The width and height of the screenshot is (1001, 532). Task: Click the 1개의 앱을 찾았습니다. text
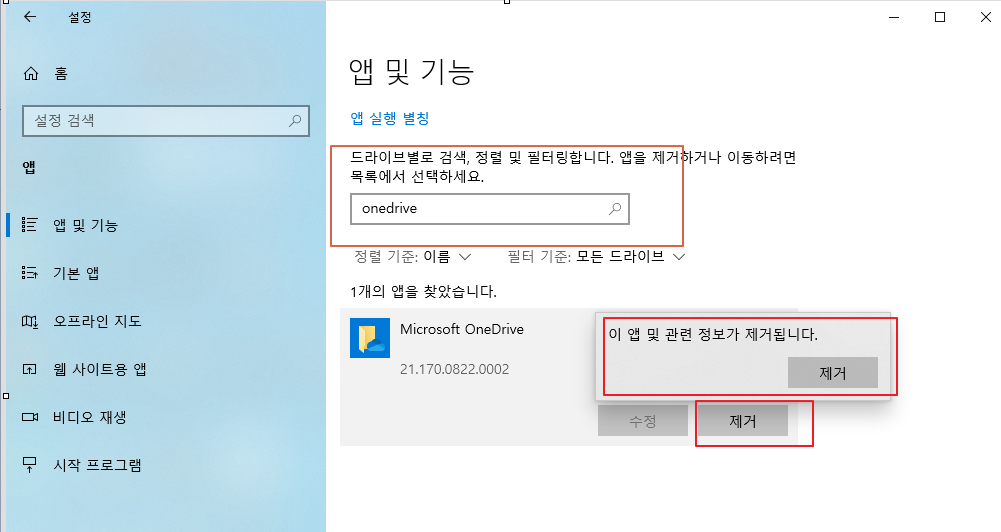(x=423, y=292)
